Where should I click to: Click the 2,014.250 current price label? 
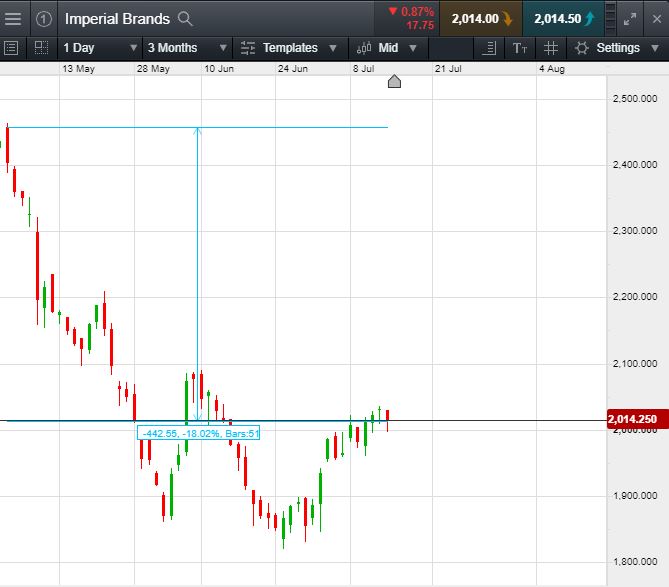click(x=637, y=419)
